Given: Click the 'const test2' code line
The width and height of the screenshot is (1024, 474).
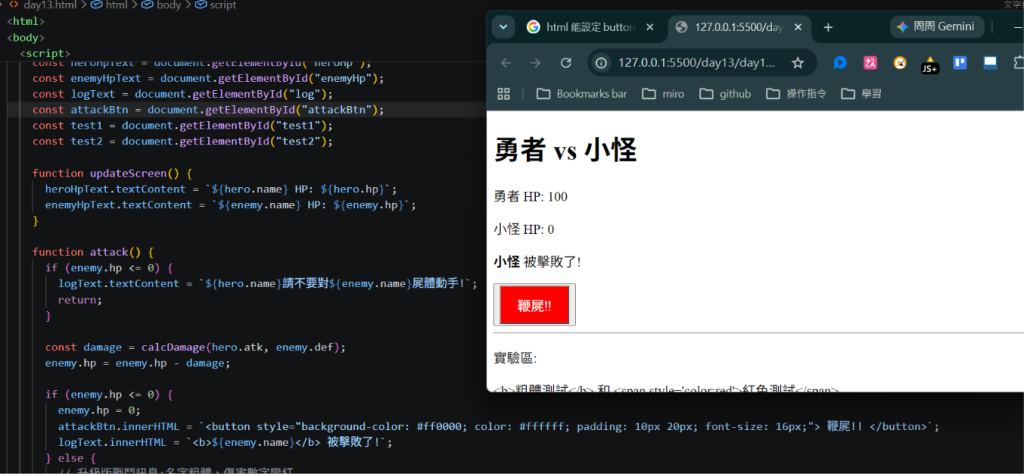Looking at the screenshot, I should point(183,141).
